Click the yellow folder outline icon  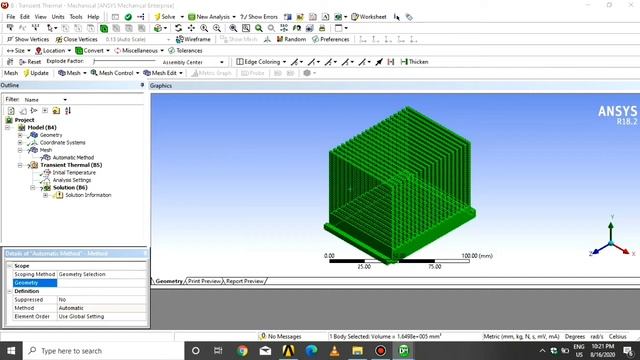point(56,111)
